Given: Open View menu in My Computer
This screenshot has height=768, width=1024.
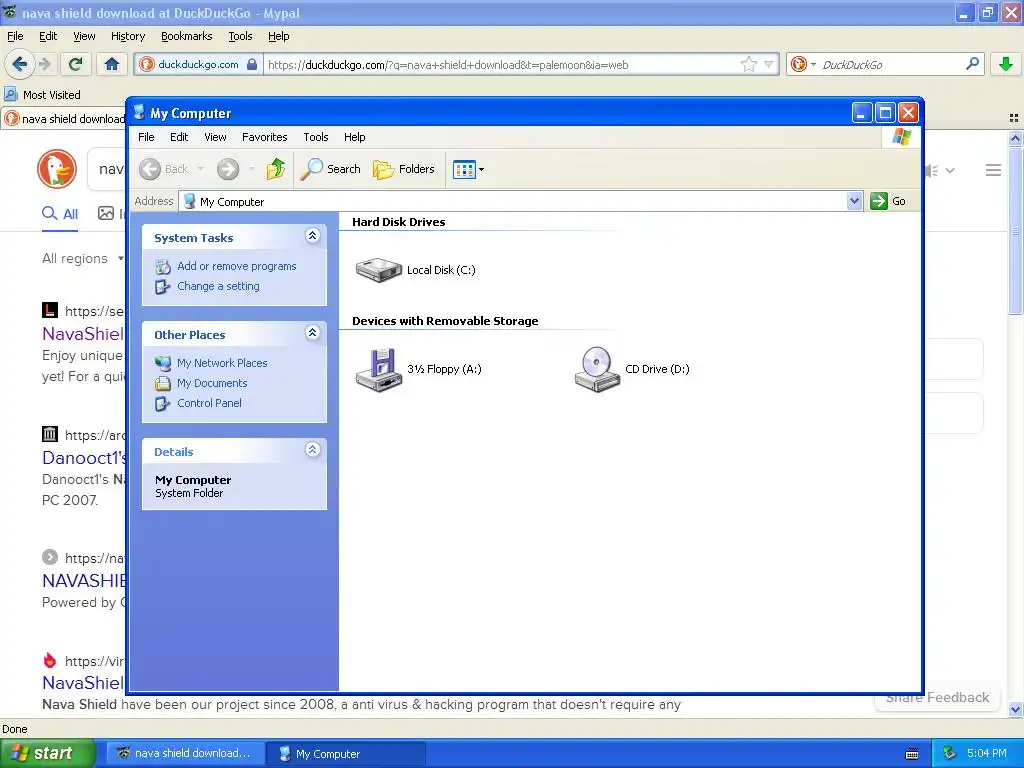Looking at the screenshot, I should (216, 137).
